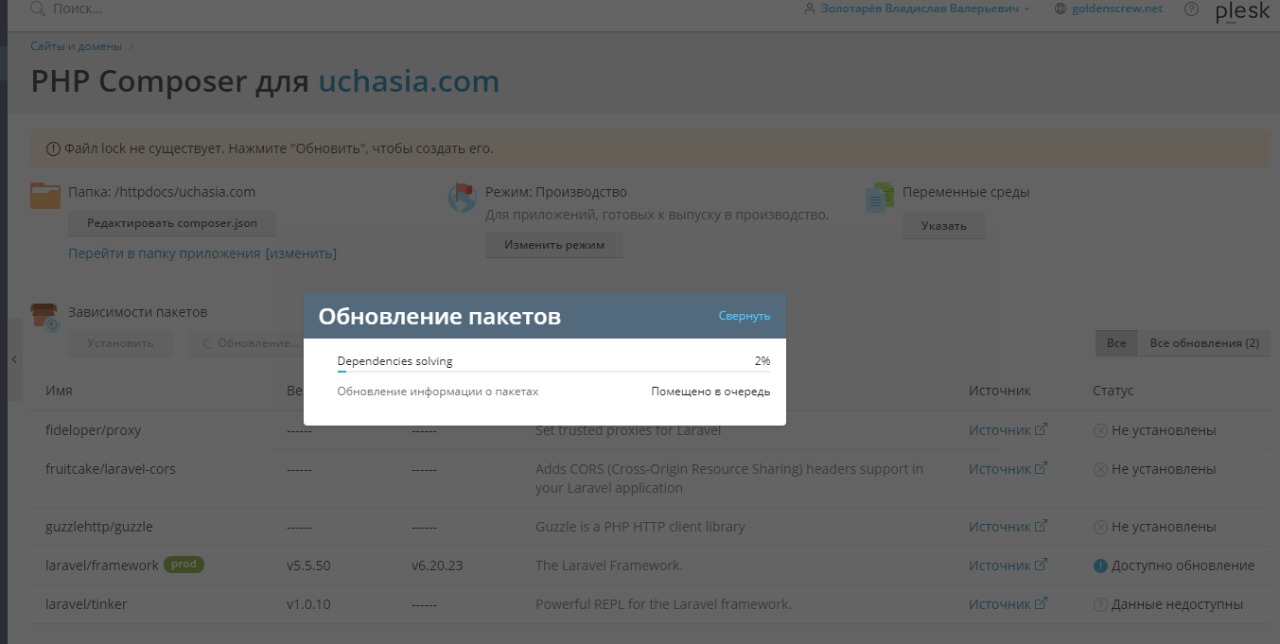This screenshot has height=644, width=1280.
Task: Expand the left sidebar arrow
Action: pos(14,359)
